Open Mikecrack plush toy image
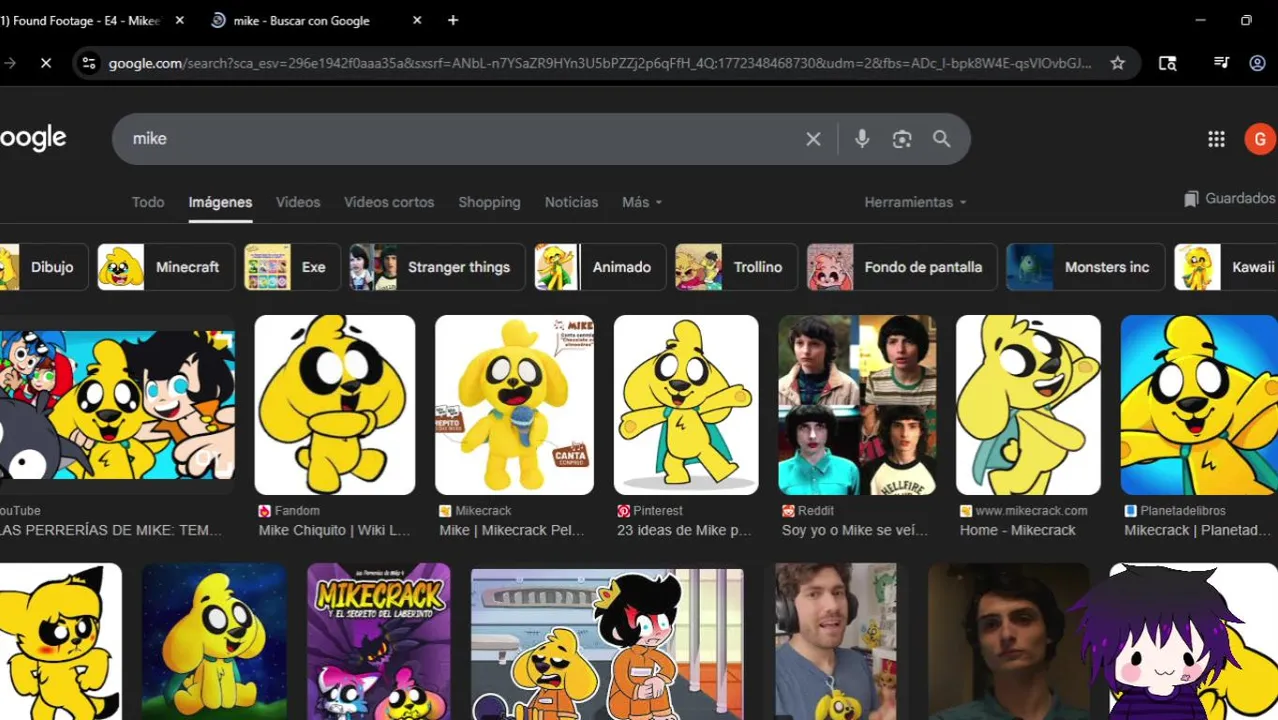Image resolution: width=1278 pixels, height=720 pixels. tap(514, 405)
